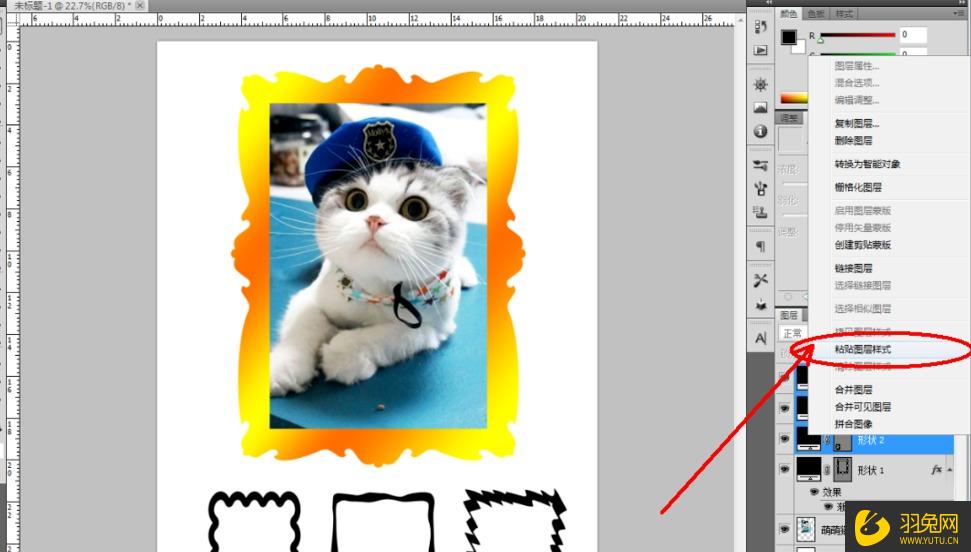This screenshot has width=971, height=552.
Task: Open the blend mode 正常 dropdown
Action: (793, 333)
